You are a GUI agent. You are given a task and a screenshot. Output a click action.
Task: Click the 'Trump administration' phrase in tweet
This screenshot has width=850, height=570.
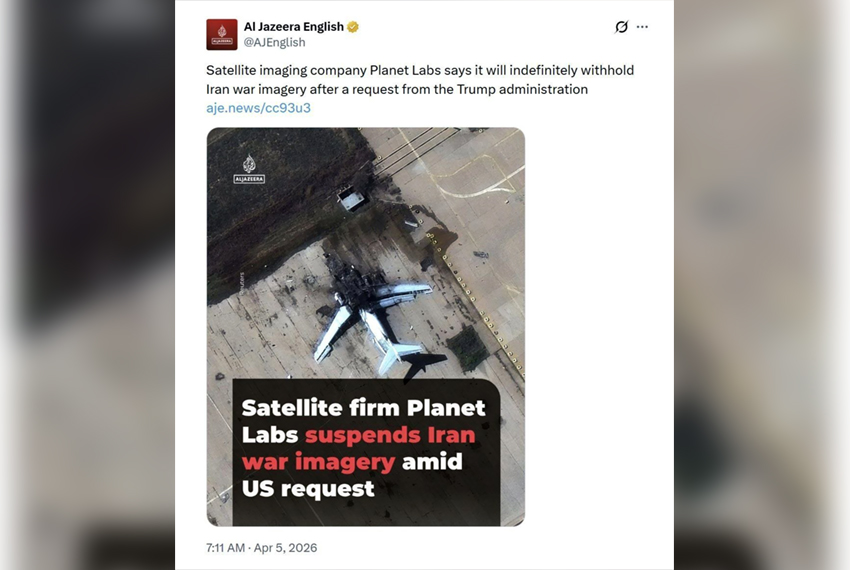click(523, 89)
